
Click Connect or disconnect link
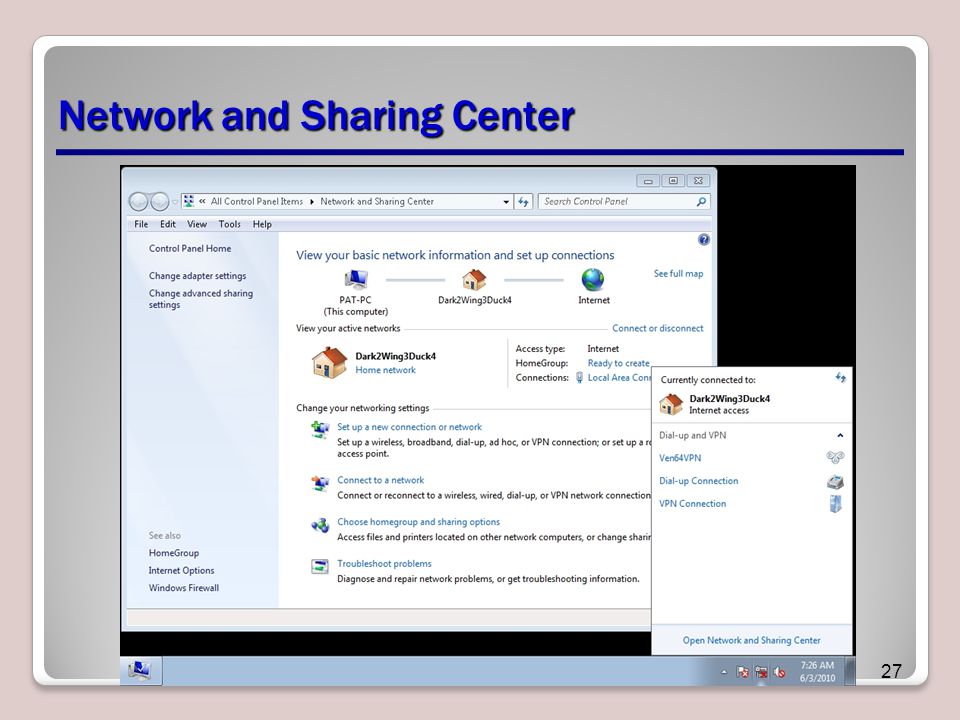click(658, 328)
